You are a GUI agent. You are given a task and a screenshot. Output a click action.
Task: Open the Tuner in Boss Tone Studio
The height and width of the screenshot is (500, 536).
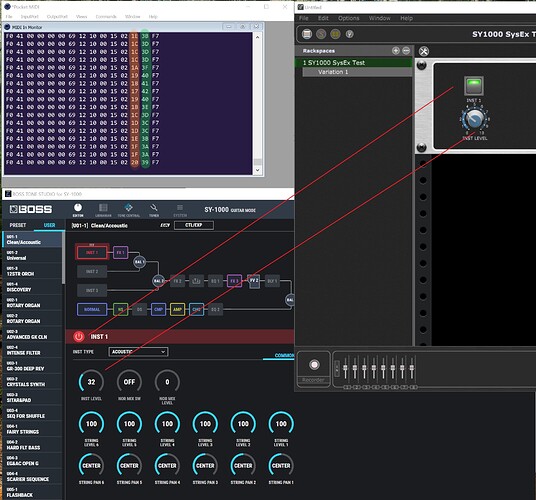(154, 210)
